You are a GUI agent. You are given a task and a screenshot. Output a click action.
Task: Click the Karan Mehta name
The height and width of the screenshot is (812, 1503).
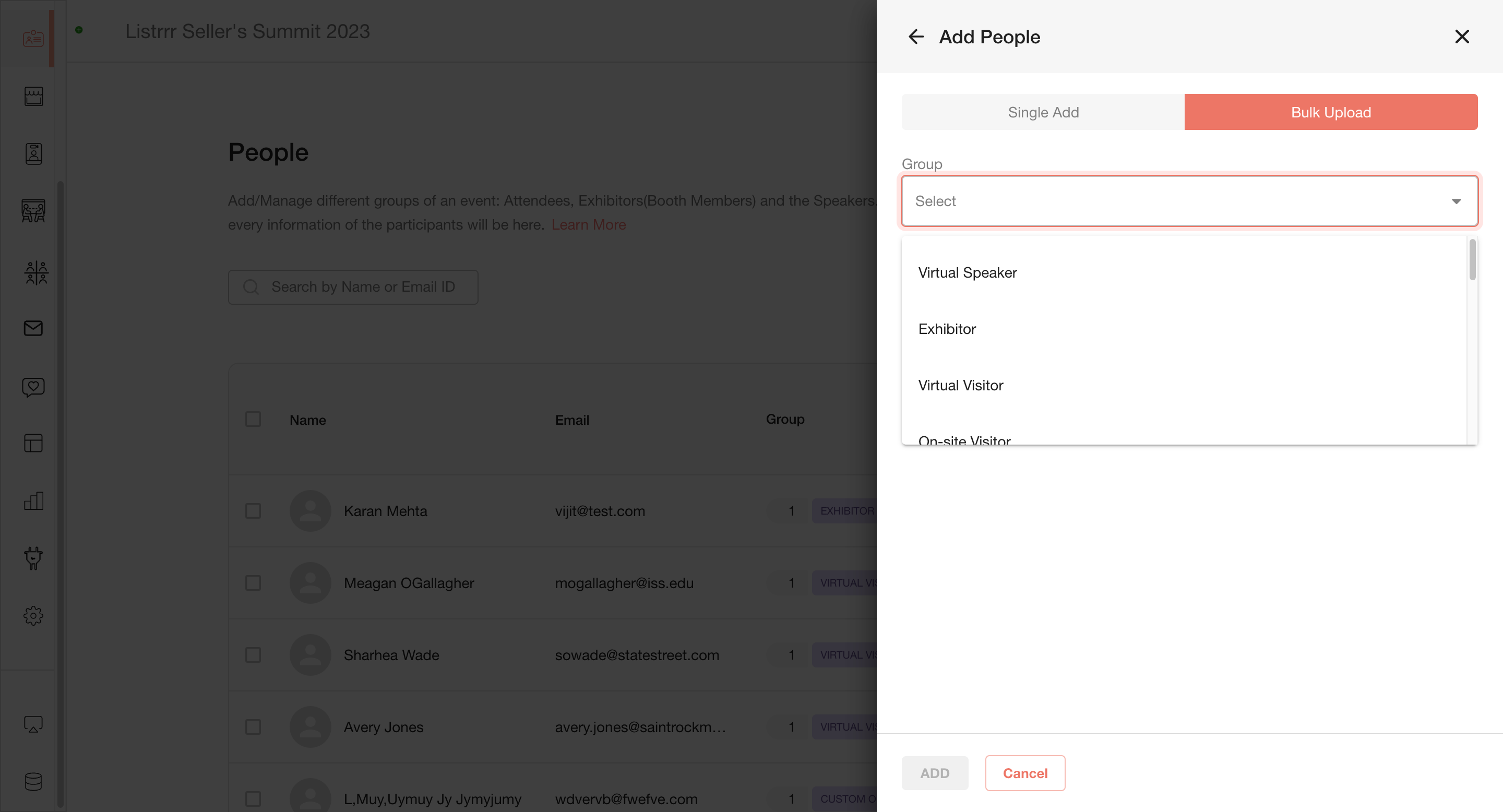[x=385, y=511]
